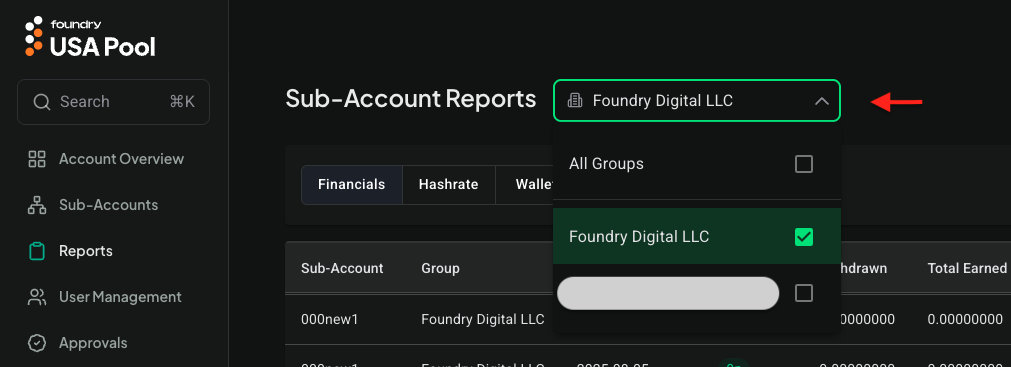Viewport: 1011px width, 367px height.
Task: Check the All Groups checkbox
Action: (803, 164)
